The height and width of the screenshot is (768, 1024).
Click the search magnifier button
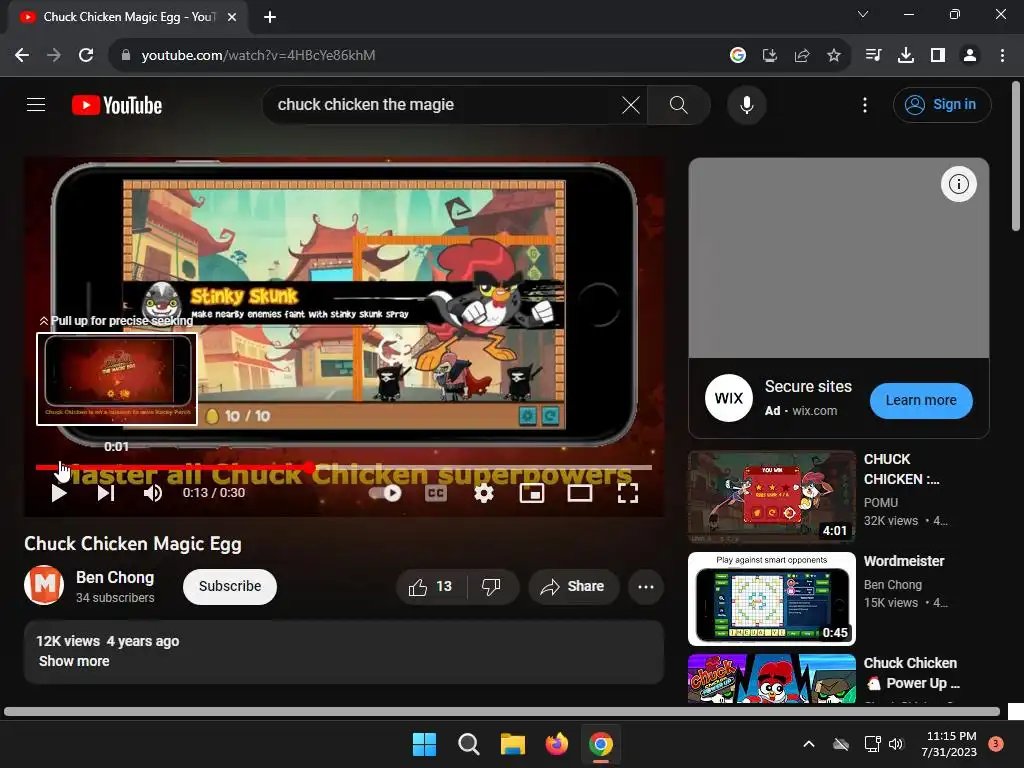click(679, 104)
